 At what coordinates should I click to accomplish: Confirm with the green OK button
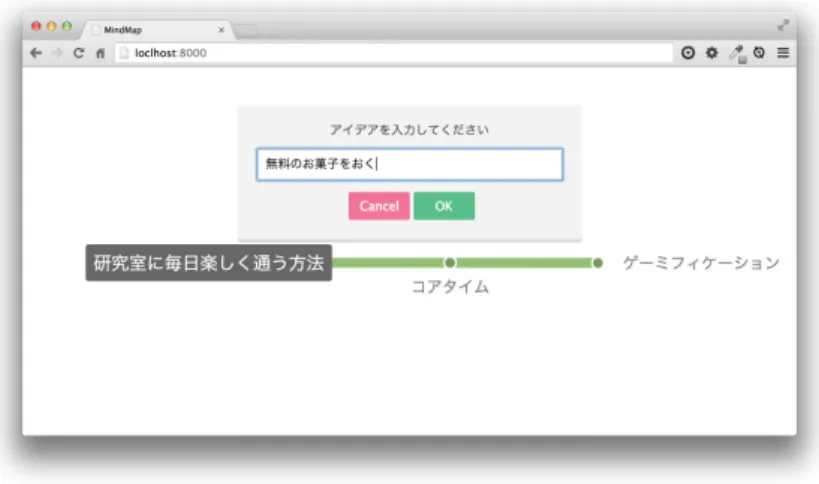pos(444,206)
